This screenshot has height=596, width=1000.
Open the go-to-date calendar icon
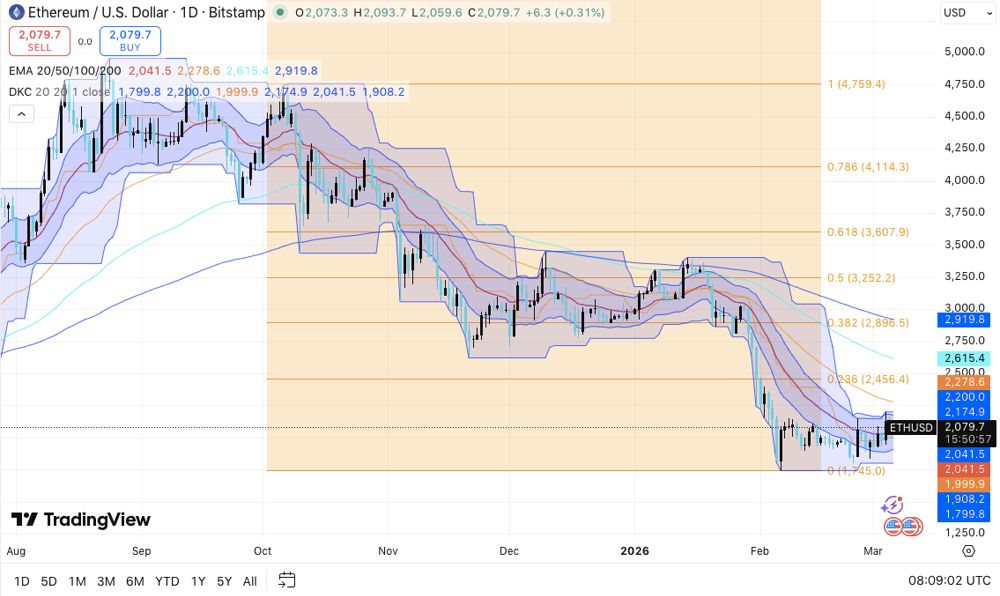click(287, 580)
